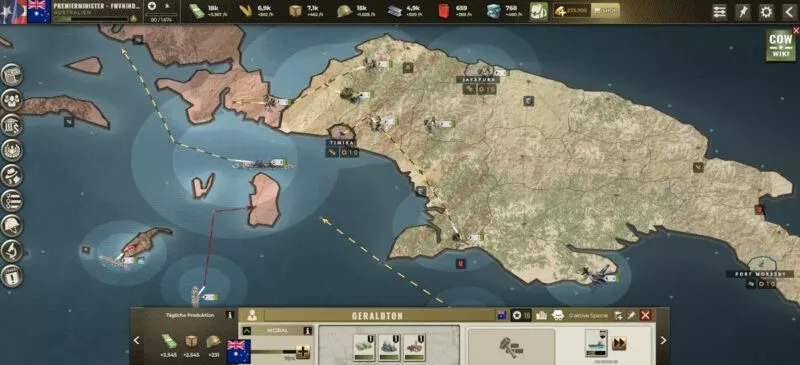Open the coalition laurel wreath icon
The image size is (800, 365).
[x=12, y=150]
